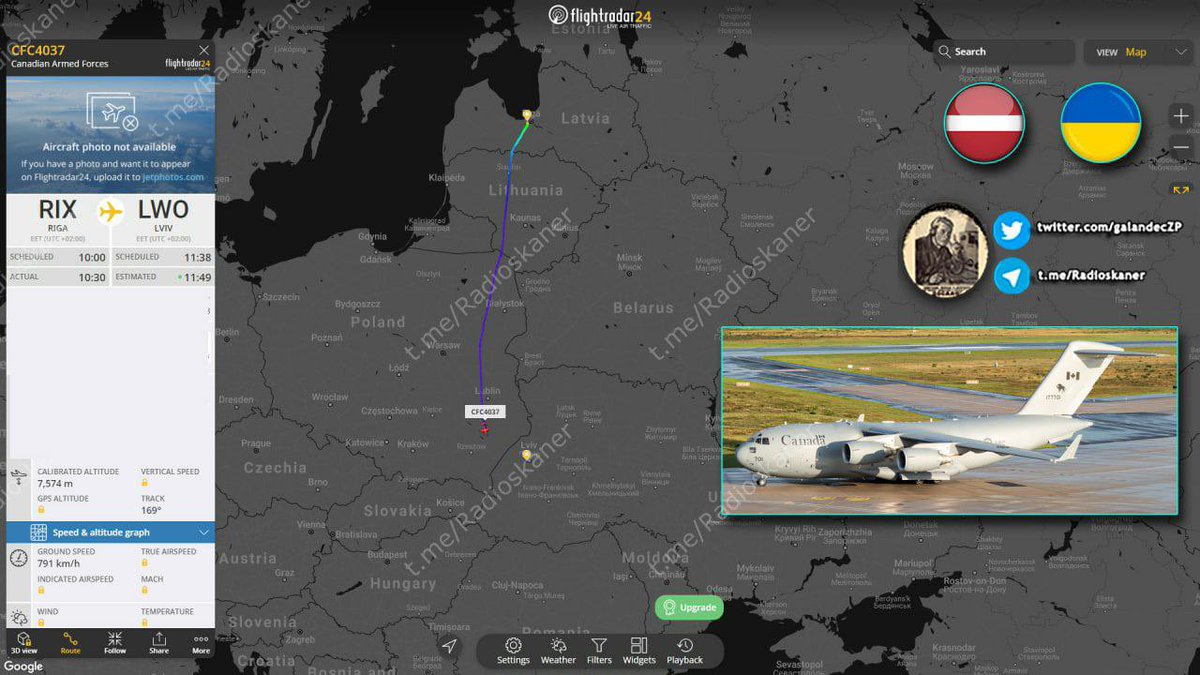Click the Search input field

tap(1005, 52)
